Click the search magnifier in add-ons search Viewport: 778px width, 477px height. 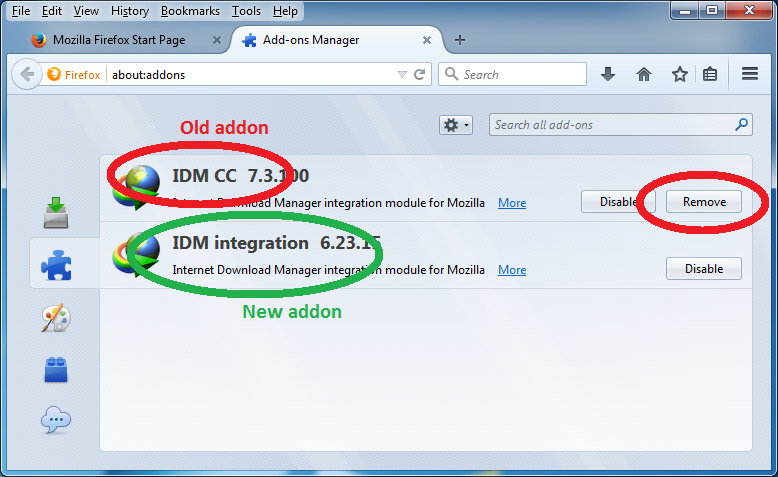741,124
